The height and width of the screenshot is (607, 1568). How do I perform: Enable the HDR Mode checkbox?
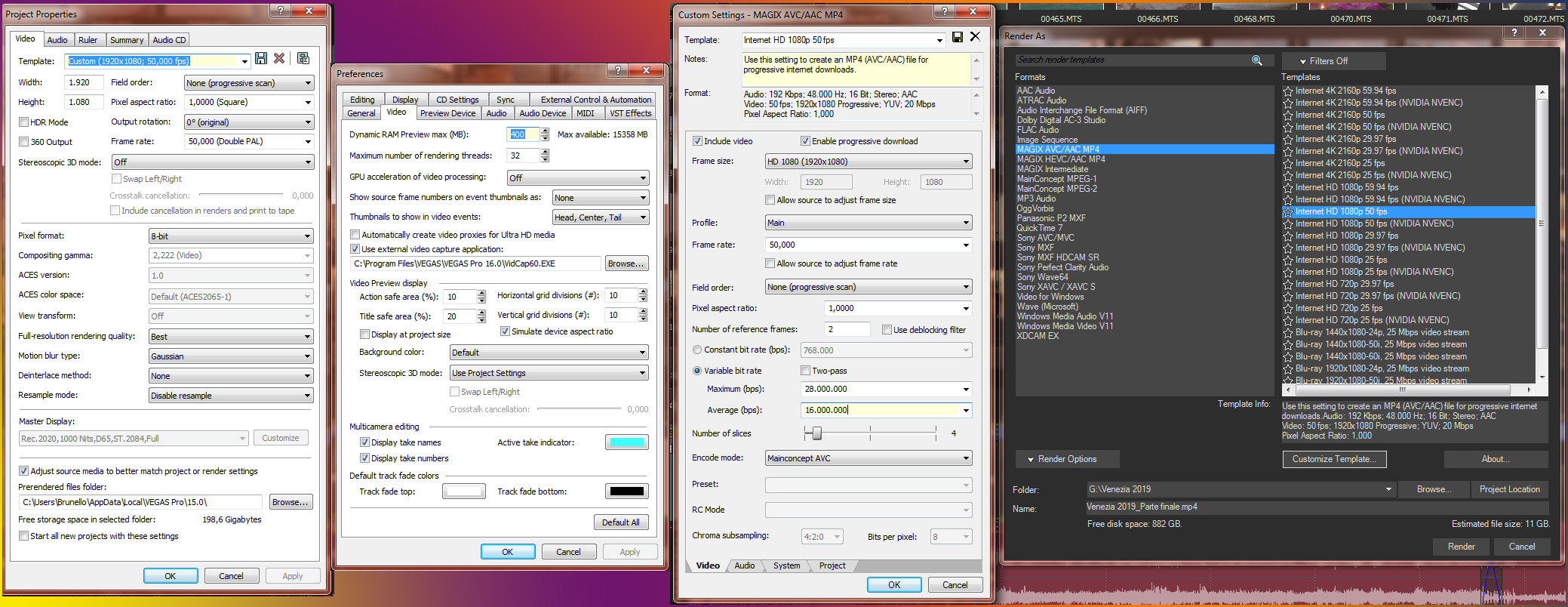click(23, 122)
